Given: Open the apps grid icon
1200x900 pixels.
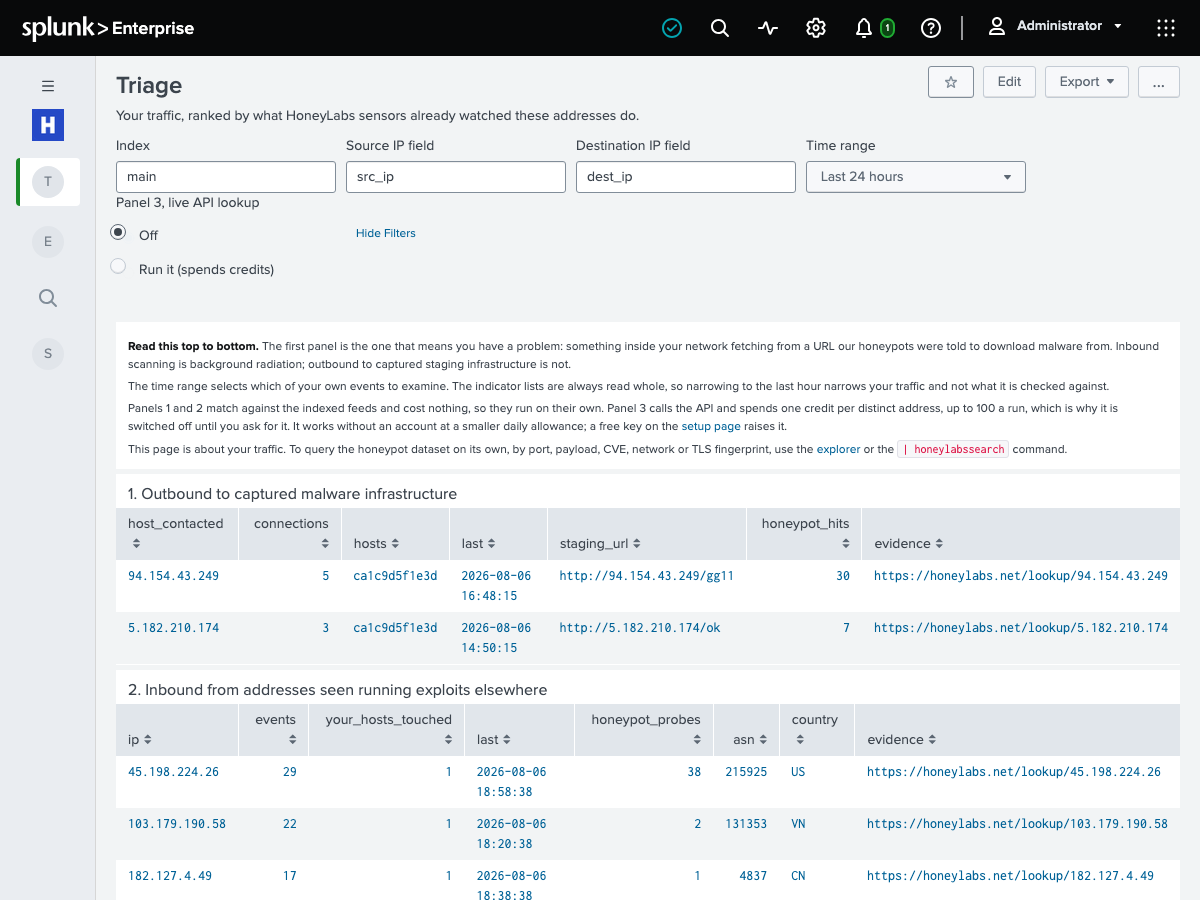Looking at the screenshot, I should point(1166,28).
